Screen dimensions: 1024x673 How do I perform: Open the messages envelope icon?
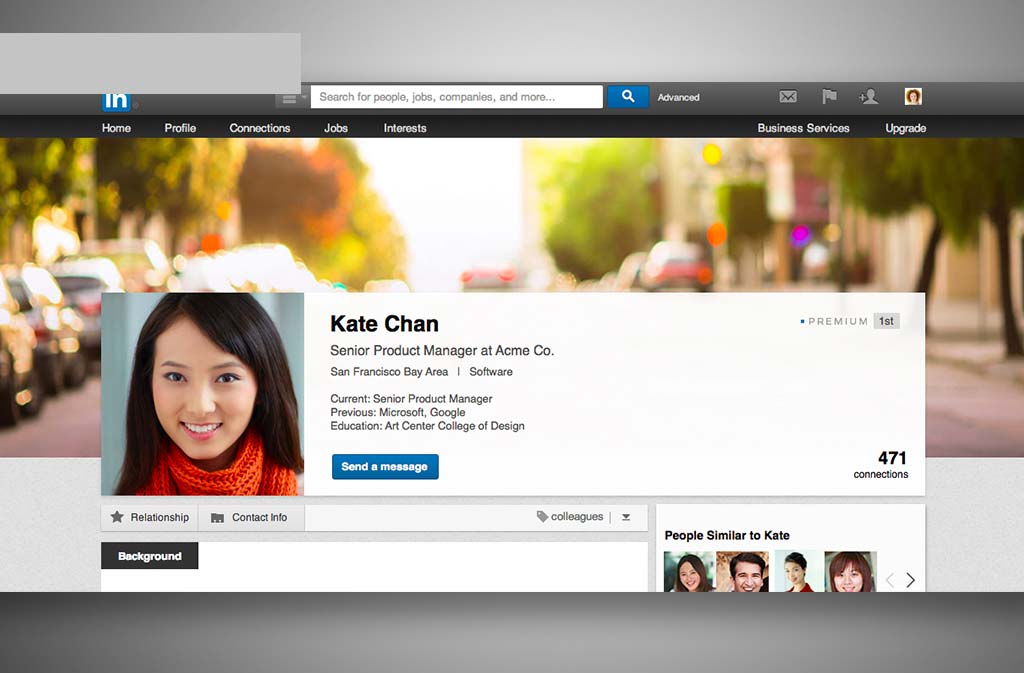(x=788, y=97)
